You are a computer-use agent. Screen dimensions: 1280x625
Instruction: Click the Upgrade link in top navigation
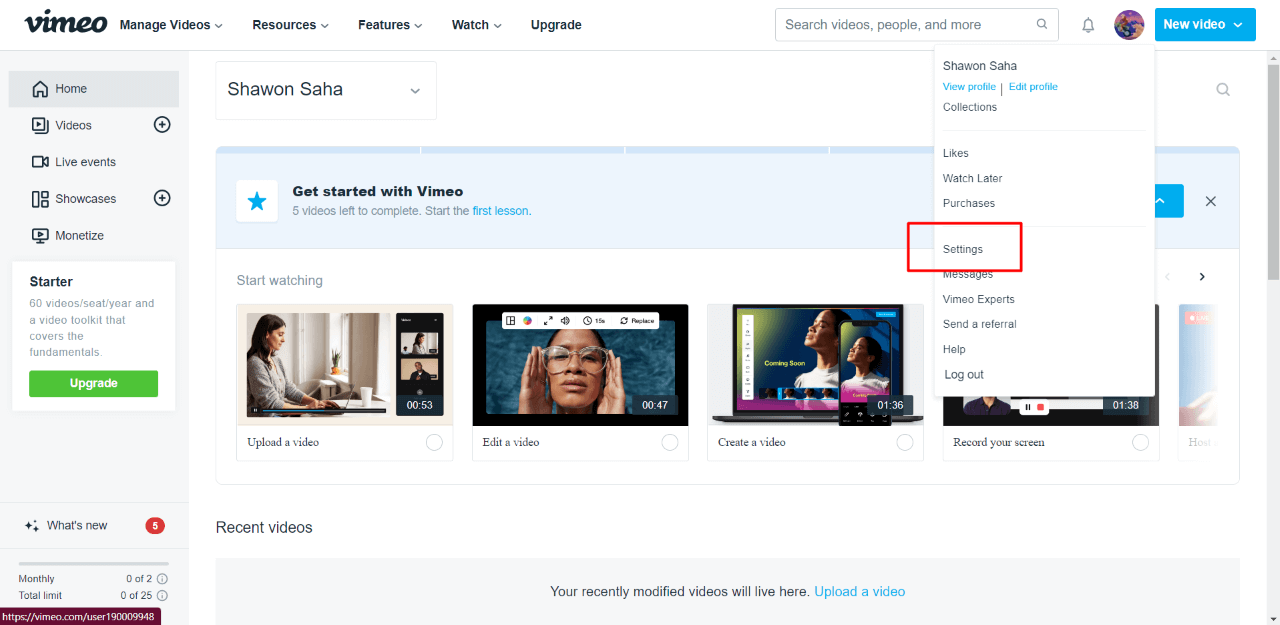(556, 25)
